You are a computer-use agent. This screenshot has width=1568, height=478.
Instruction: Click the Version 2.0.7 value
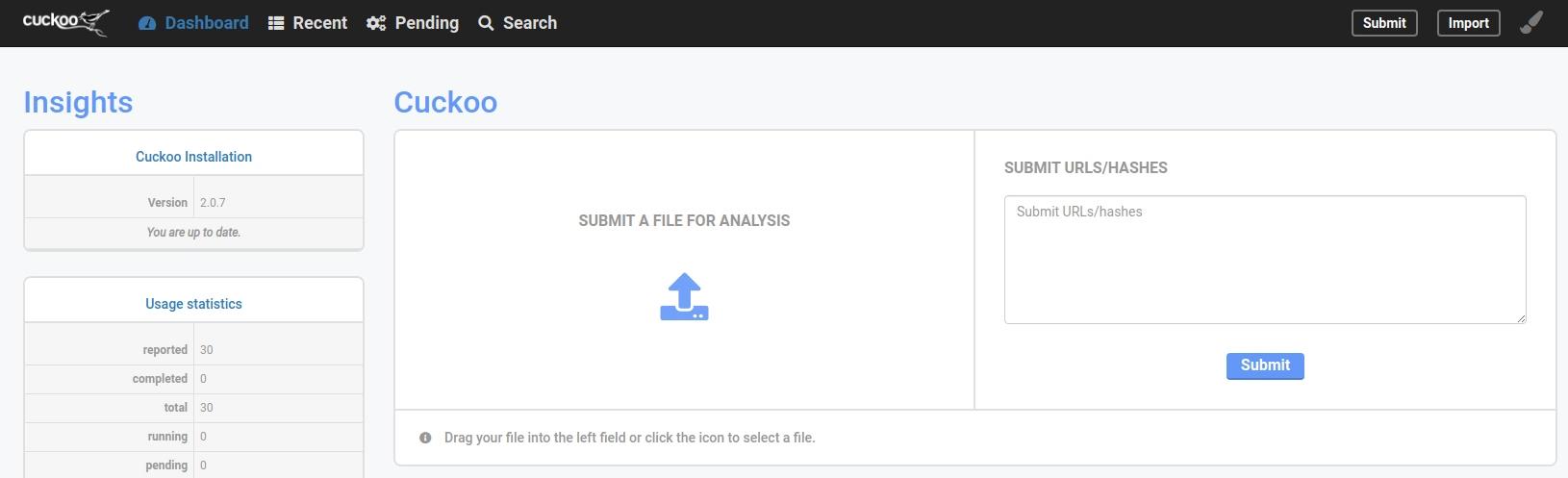pyautogui.click(x=213, y=203)
